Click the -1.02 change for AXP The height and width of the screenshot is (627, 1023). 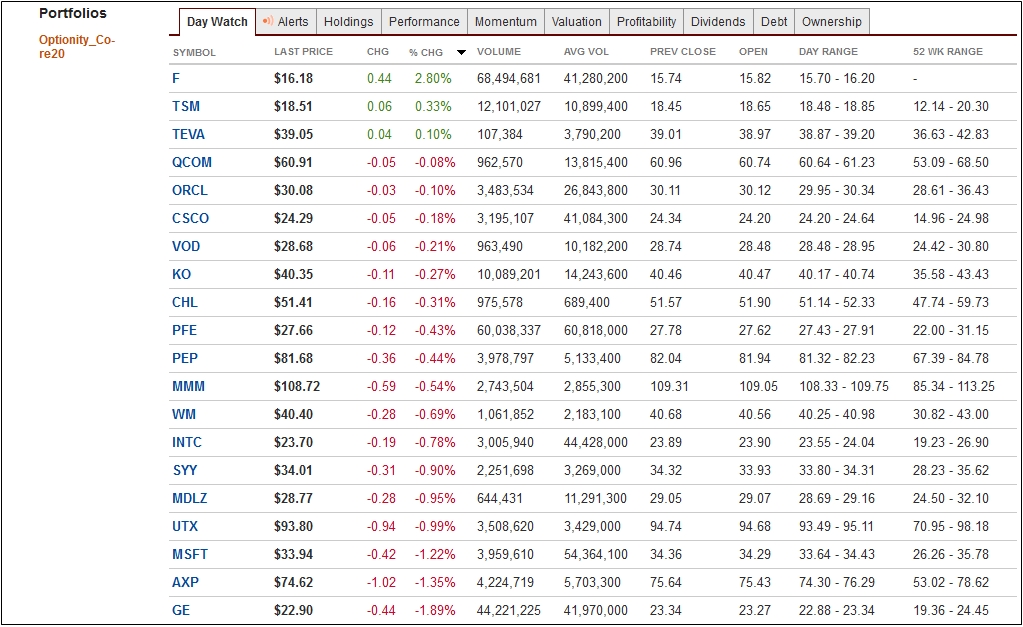(381, 583)
